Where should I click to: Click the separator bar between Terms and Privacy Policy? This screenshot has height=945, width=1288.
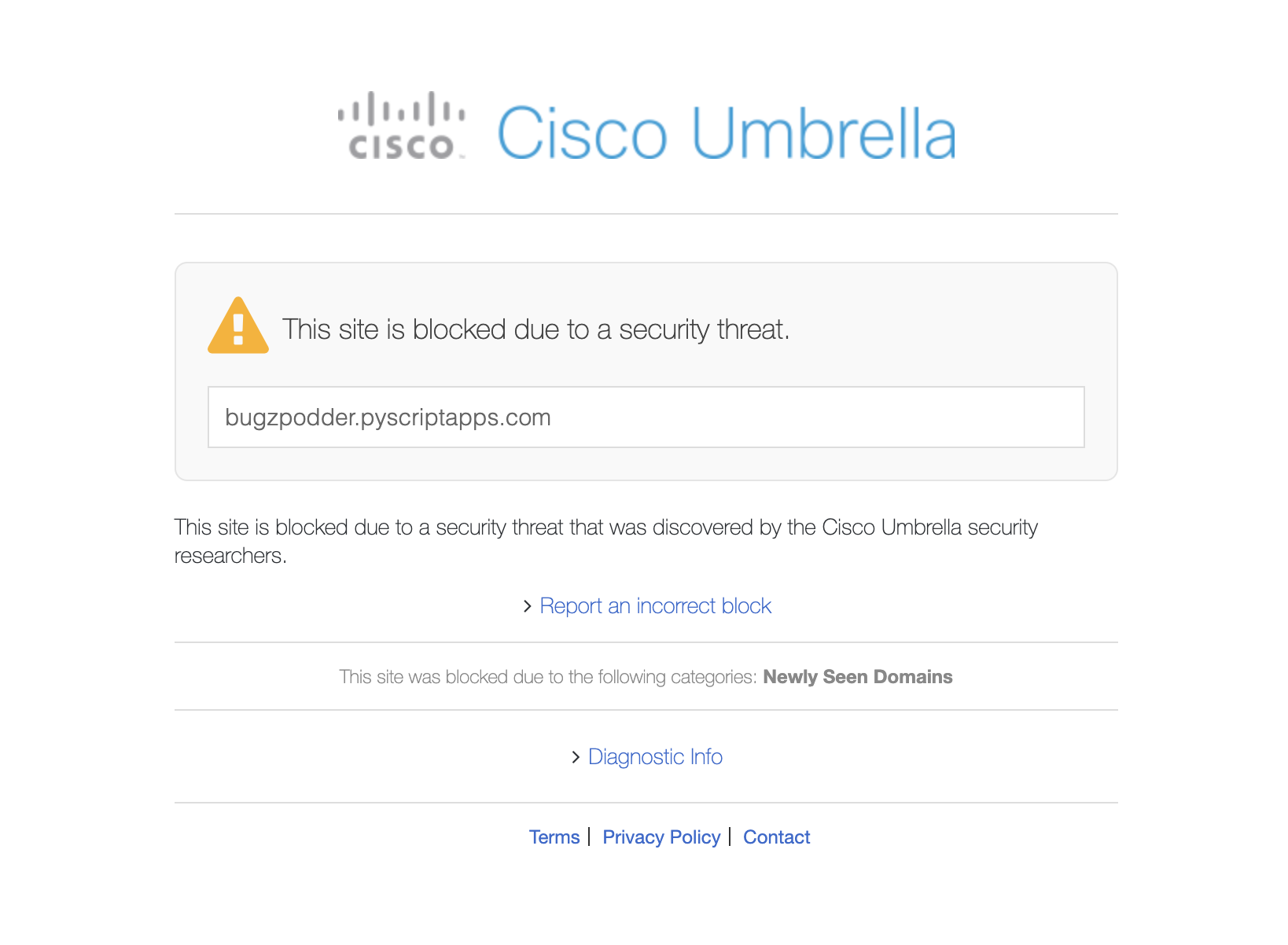589,837
